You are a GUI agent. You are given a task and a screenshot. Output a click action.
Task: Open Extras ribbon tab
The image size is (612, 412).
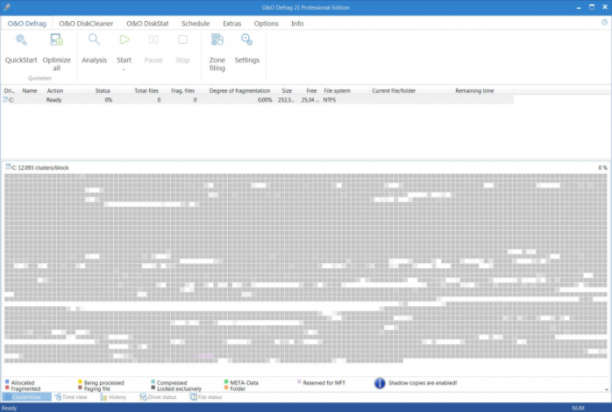(x=232, y=23)
